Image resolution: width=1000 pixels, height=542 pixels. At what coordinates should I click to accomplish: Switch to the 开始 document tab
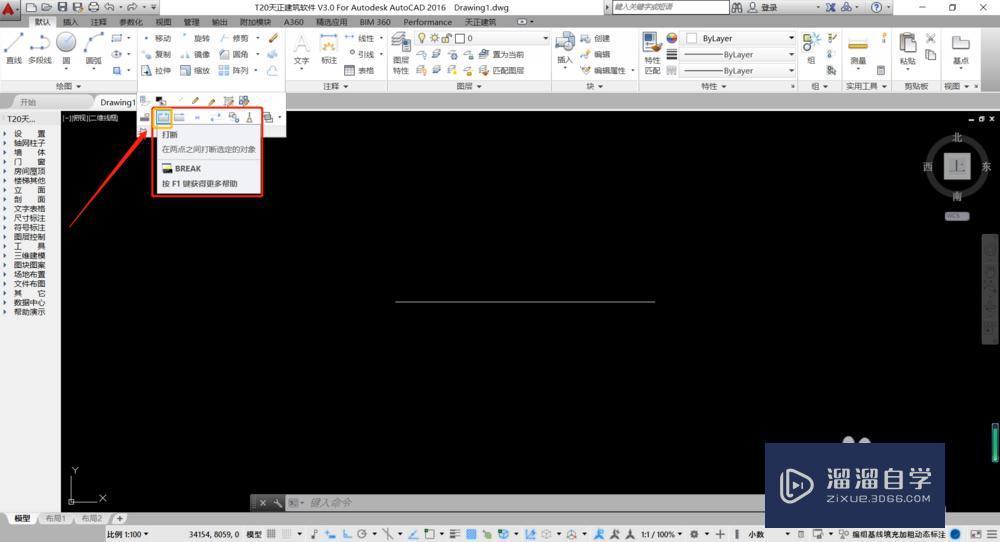coord(28,102)
